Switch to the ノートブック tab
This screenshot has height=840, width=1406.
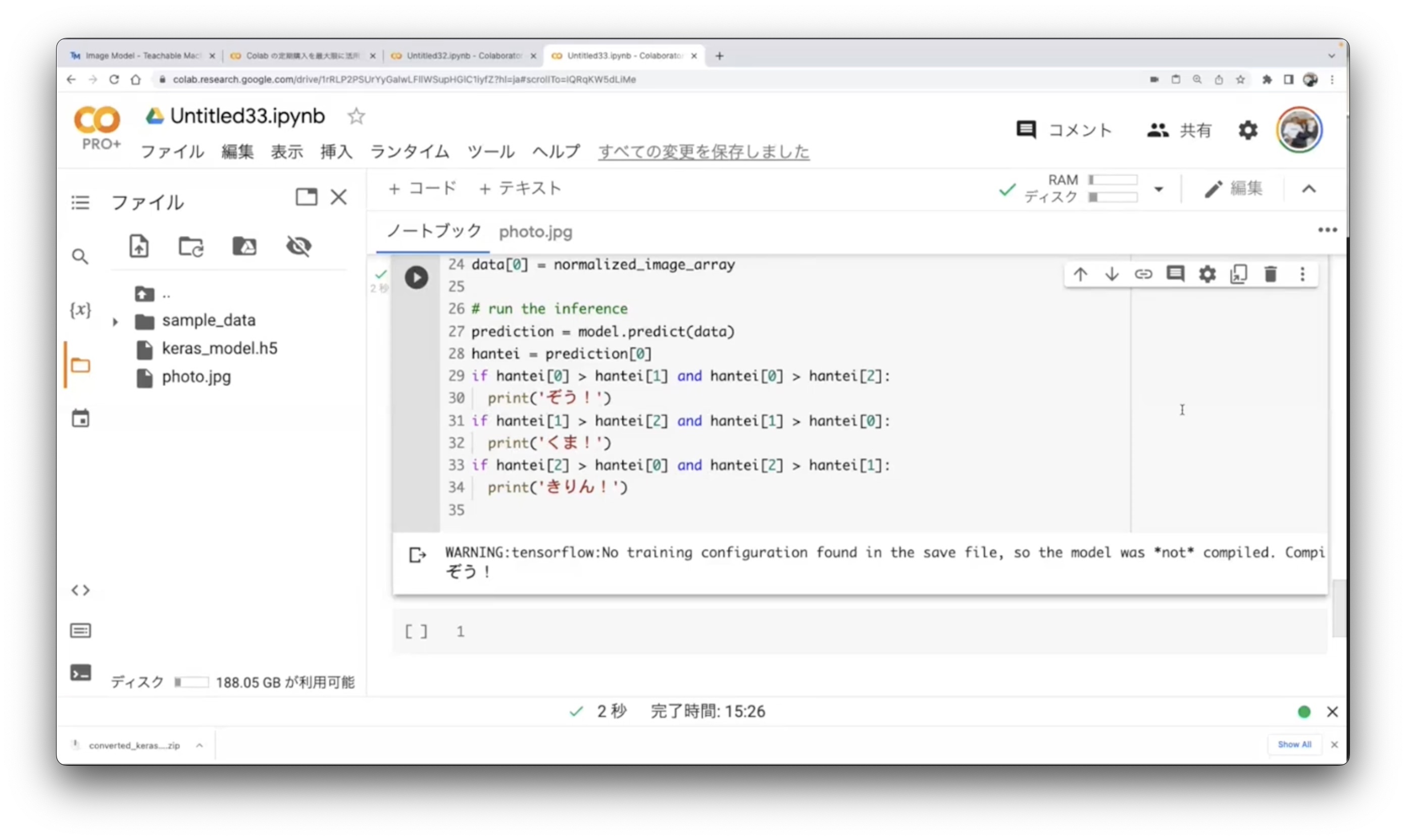coord(433,231)
